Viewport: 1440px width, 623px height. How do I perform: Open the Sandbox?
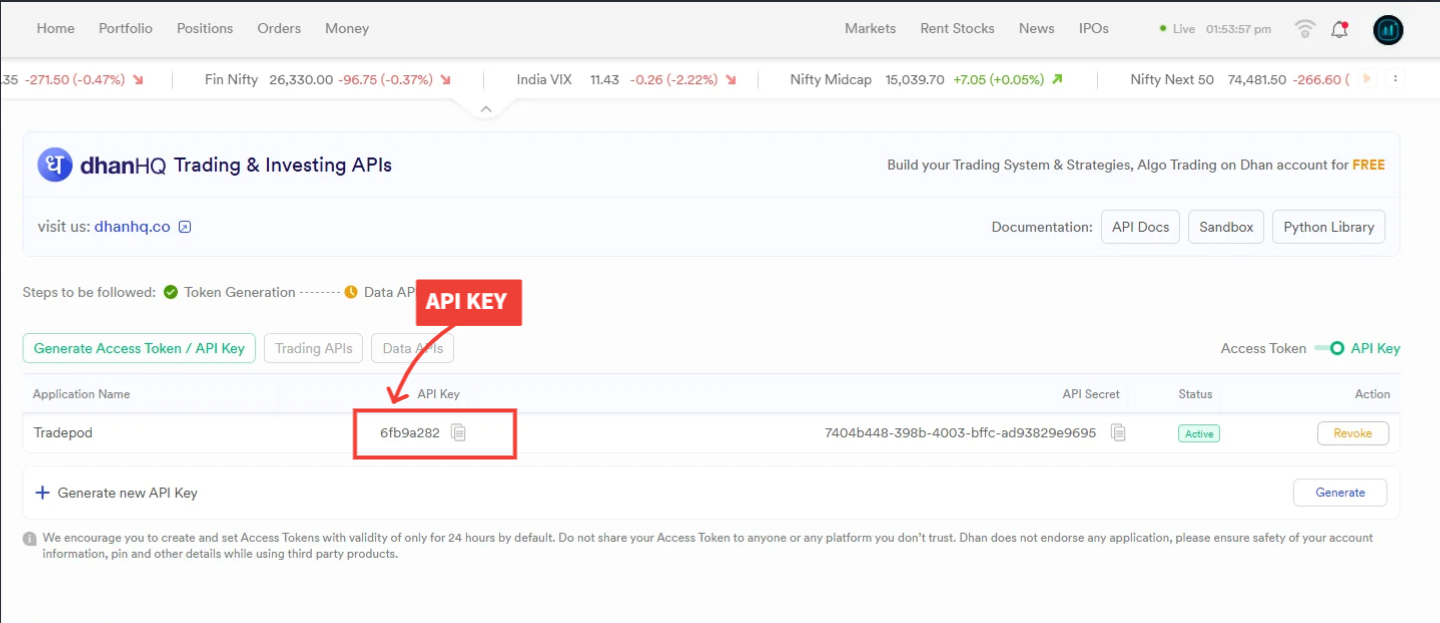click(1226, 227)
